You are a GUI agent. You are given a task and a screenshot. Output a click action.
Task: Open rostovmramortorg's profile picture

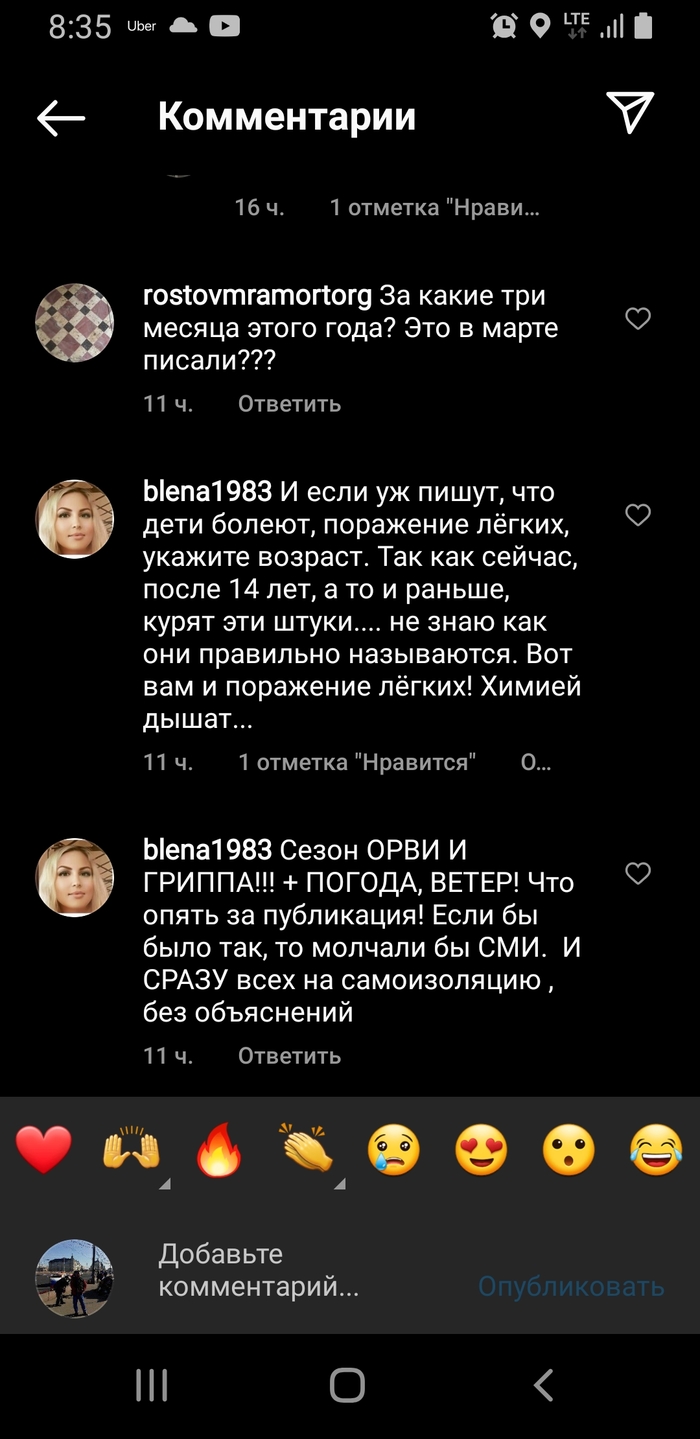pos(75,322)
